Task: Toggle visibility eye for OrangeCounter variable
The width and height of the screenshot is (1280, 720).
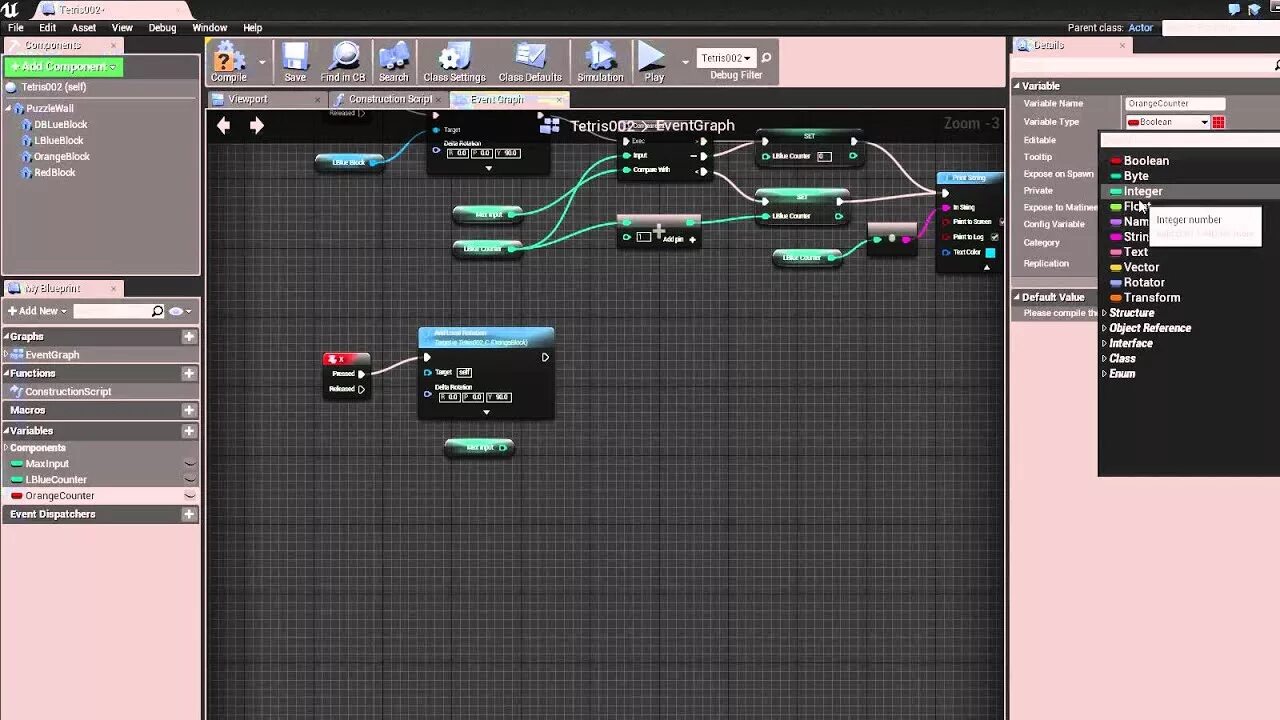Action: [x=189, y=496]
